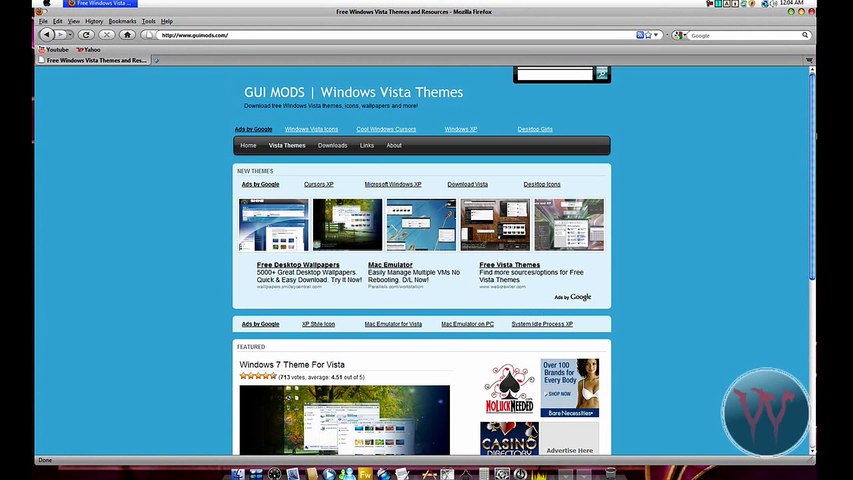Open the Tools menu
This screenshot has height=480, width=853.
point(149,21)
